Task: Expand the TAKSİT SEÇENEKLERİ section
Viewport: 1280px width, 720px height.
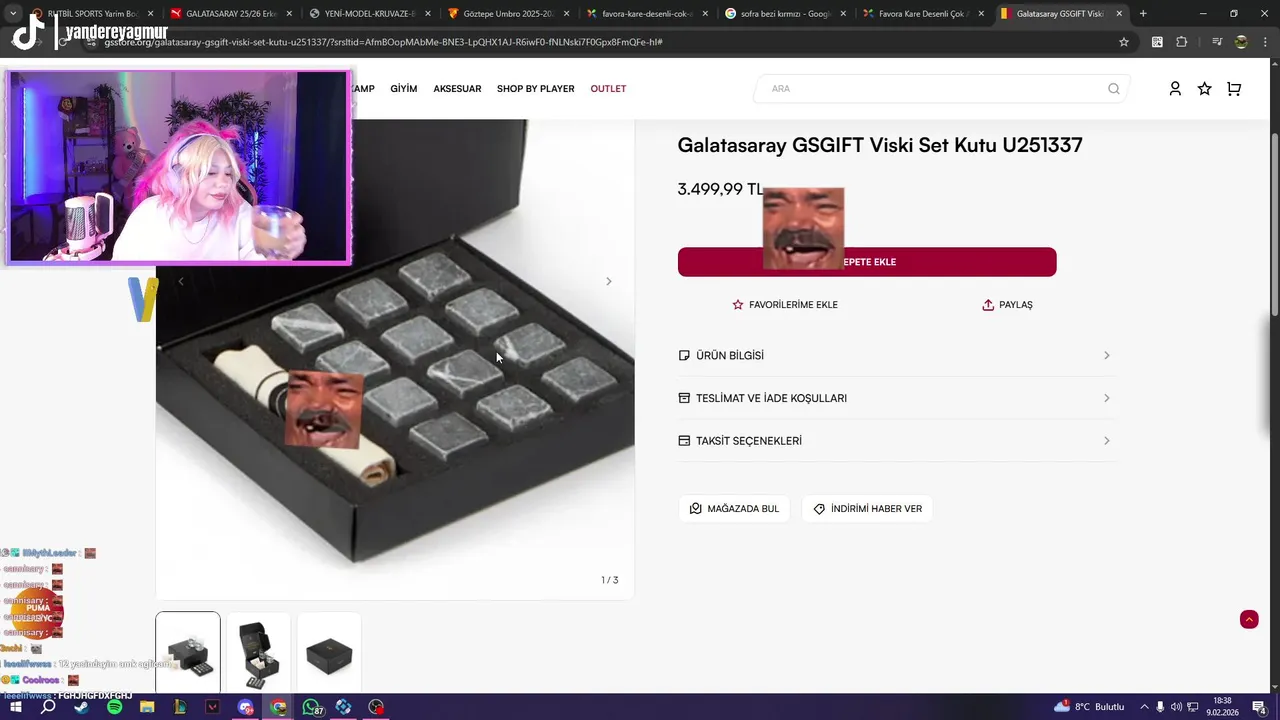Action: click(x=894, y=441)
